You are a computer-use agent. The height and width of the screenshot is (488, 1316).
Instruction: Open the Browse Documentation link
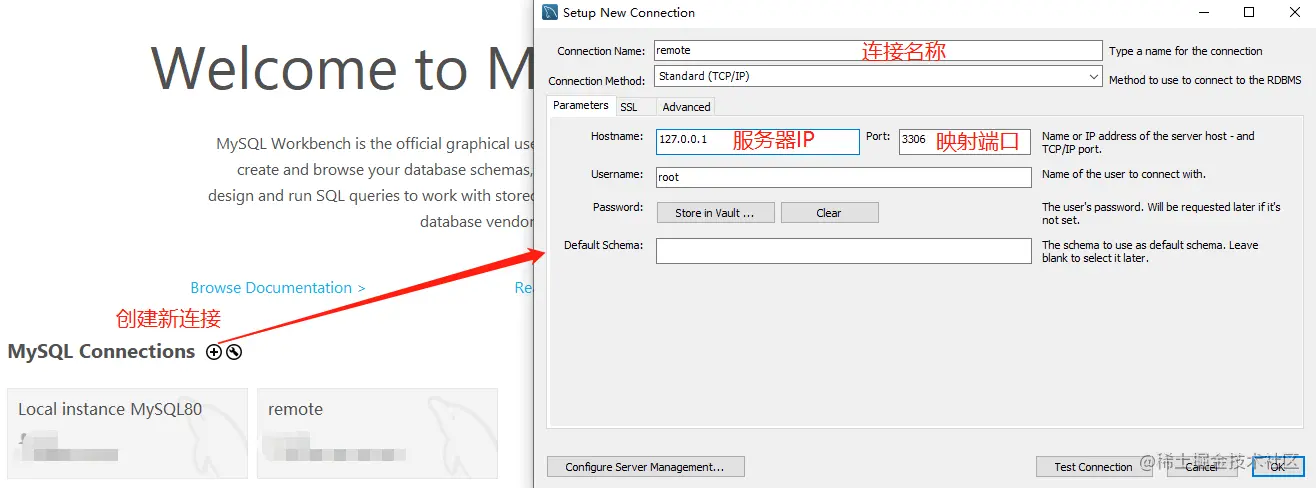click(x=278, y=288)
